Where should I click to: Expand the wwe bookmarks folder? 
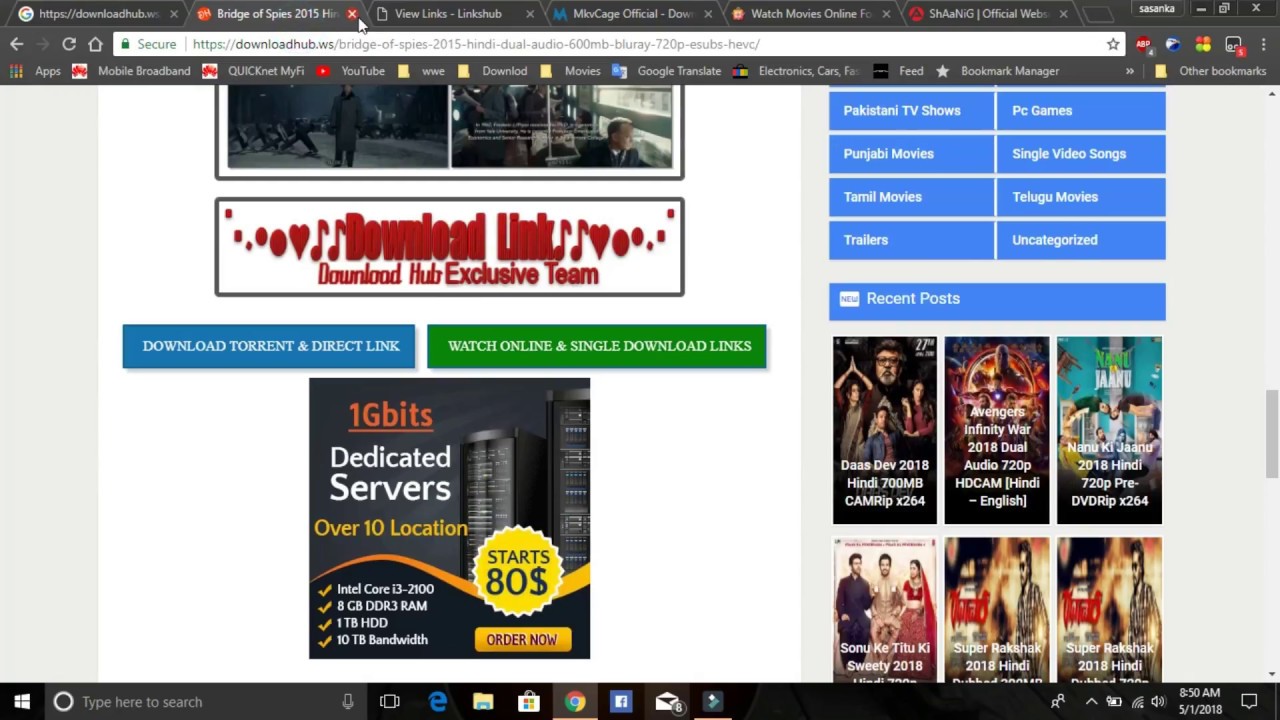pyautogui.click(x=421, y=71)
